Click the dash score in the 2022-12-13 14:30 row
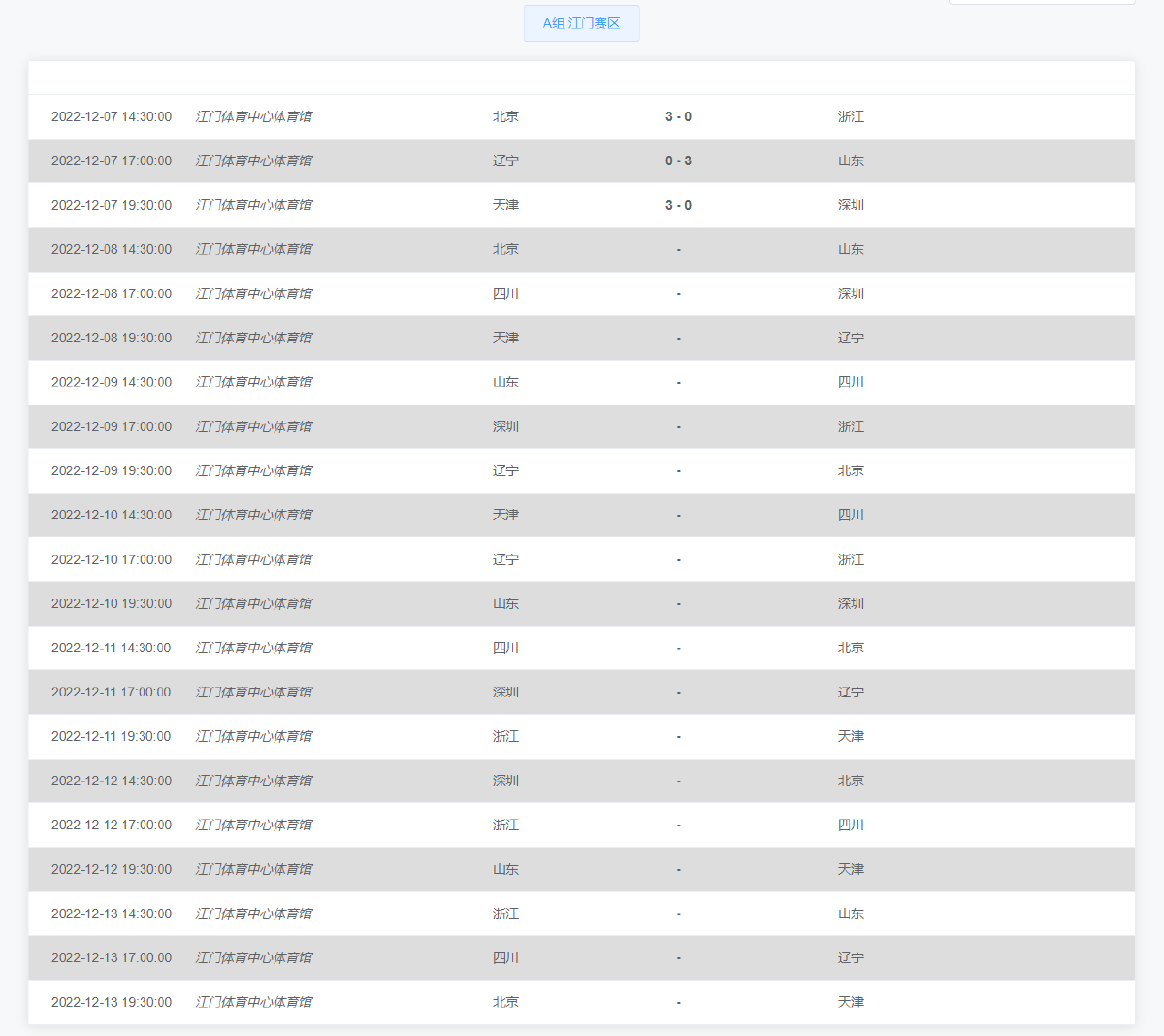The image size is (1164, 1036). click(x=678, y=915)
